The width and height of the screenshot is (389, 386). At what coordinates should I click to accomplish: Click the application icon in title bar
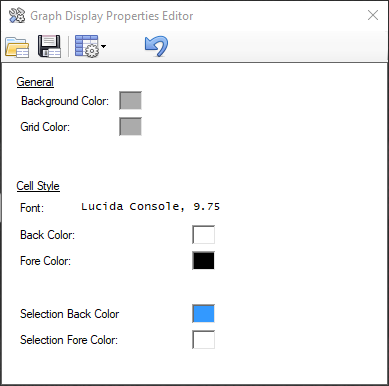tap(17, 15)
